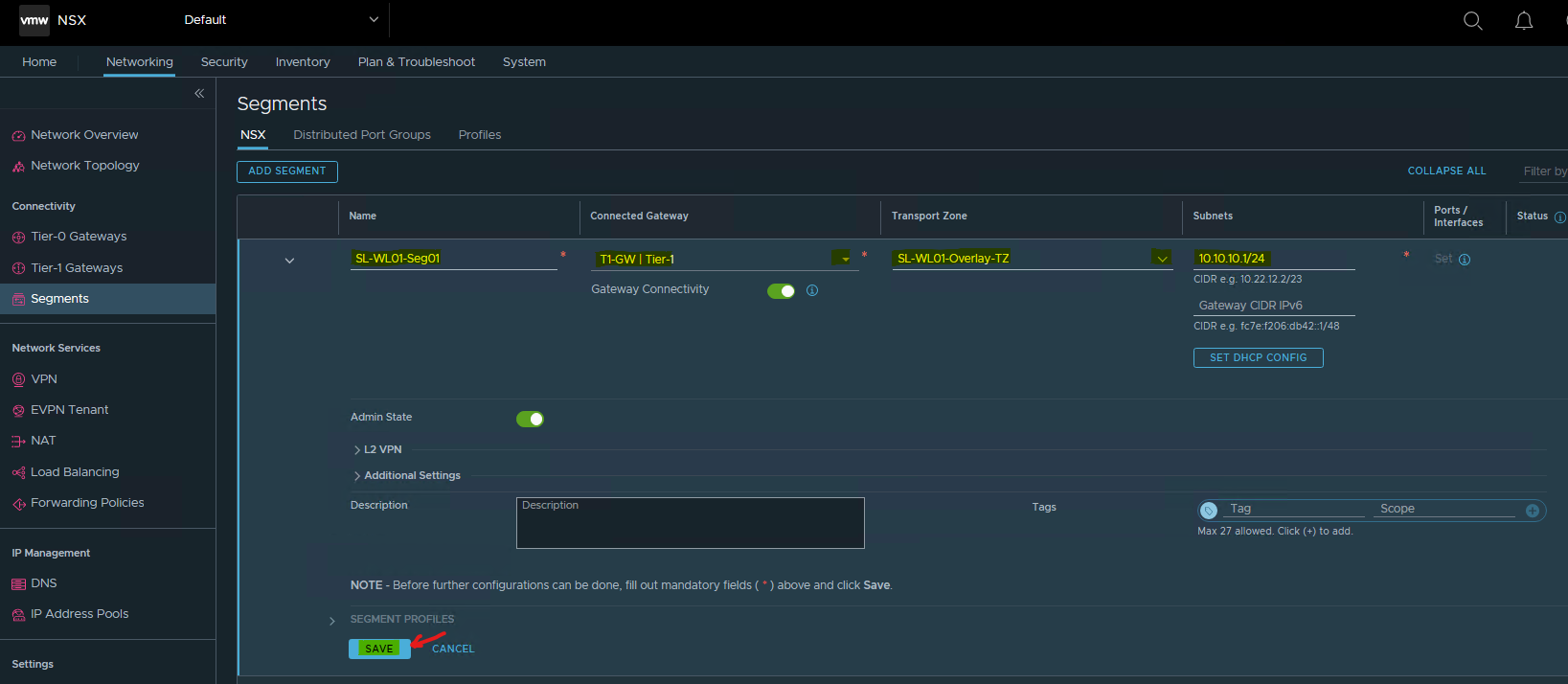Click the Gateway CIDR IPv6 field
Image resolution: width=1568 pixels, height=684 pixels.
point(1274,306)
